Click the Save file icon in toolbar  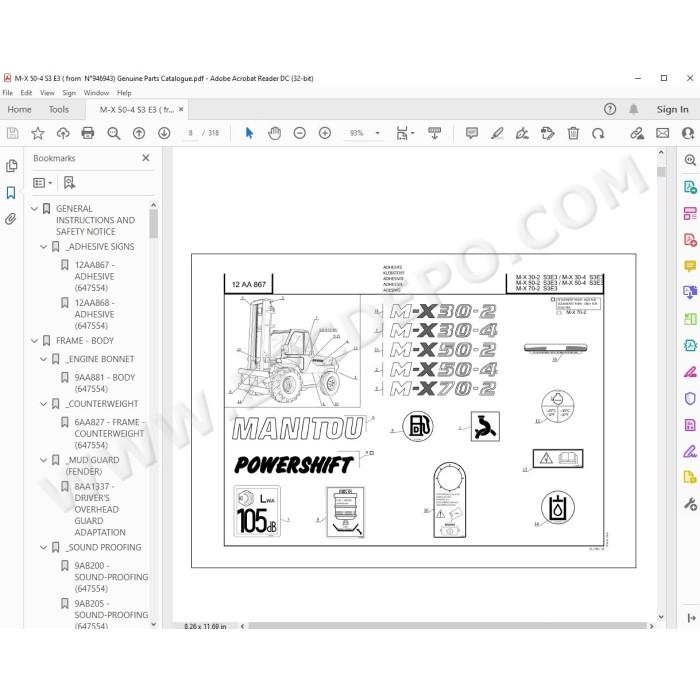[x=12, y=133]
